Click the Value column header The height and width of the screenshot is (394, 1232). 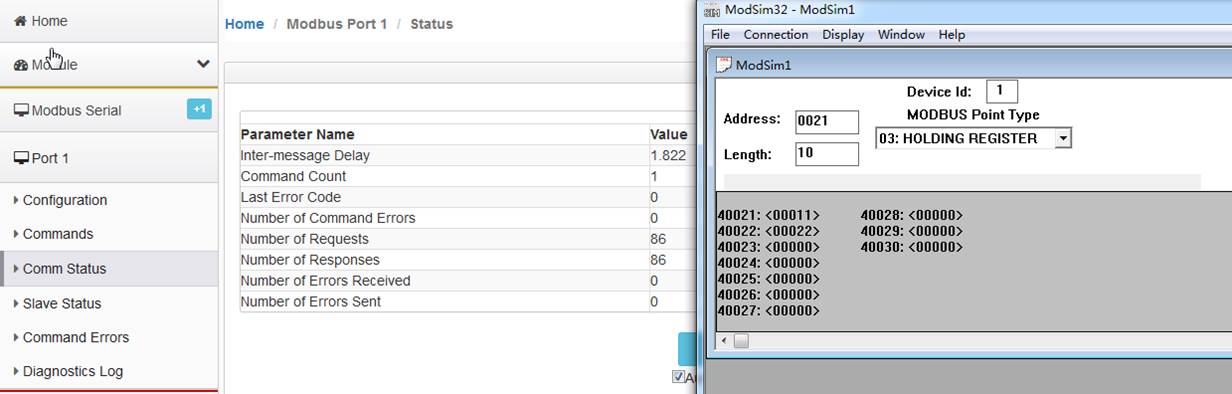[x=668, y=134]
